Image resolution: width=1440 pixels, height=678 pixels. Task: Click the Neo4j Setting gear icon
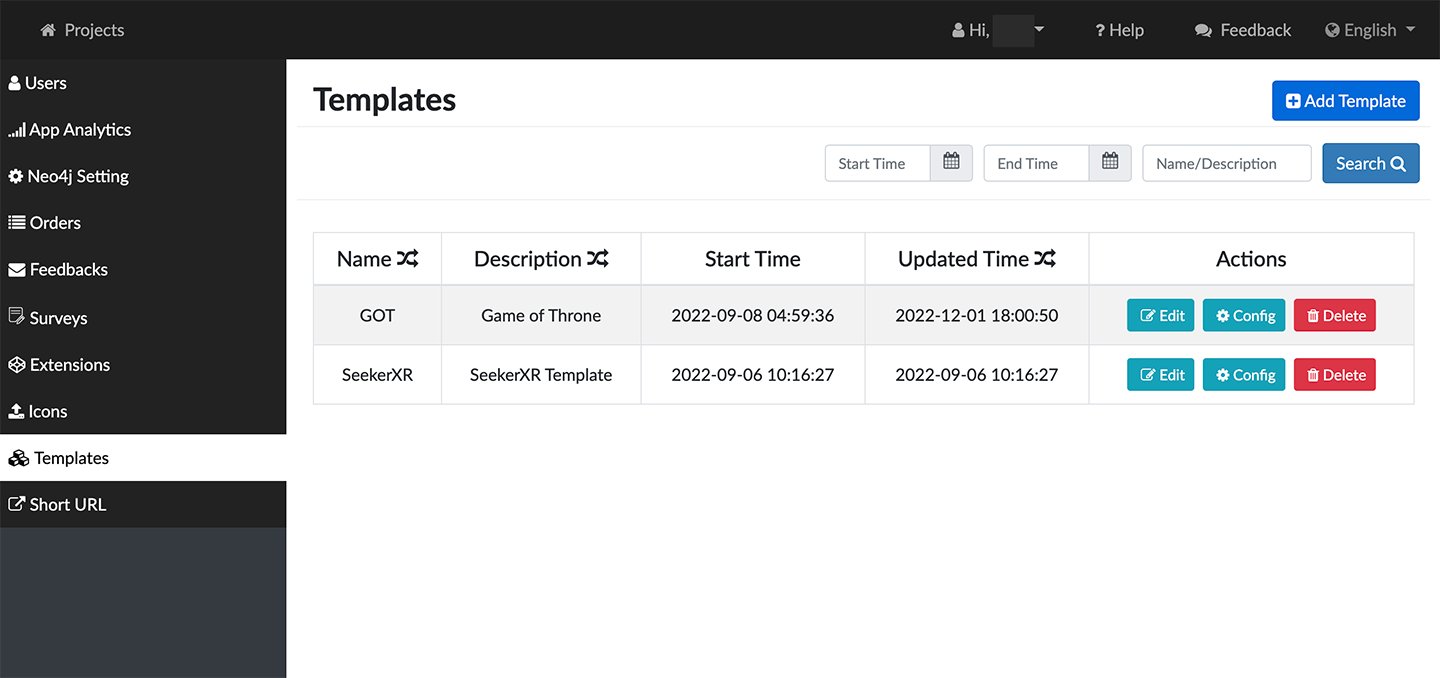click(15, 175)
